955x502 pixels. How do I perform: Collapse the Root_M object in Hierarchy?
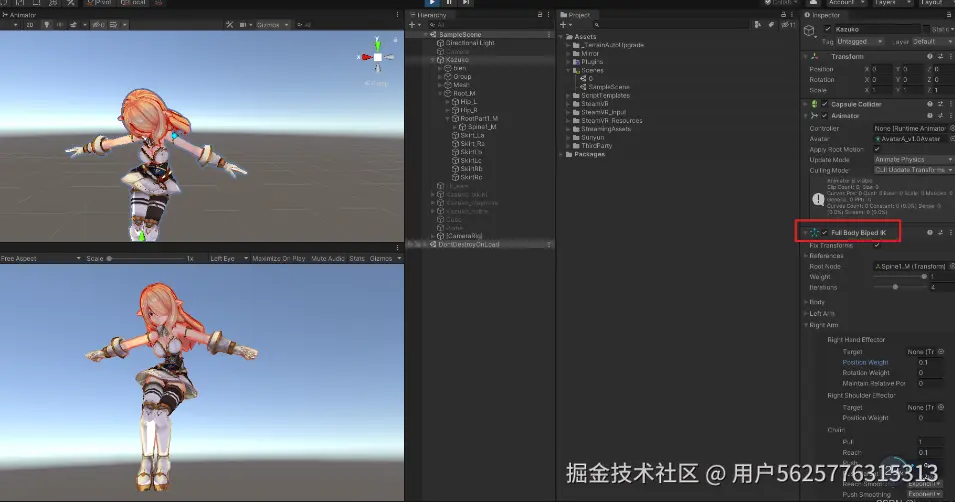[x=440, y=94]
